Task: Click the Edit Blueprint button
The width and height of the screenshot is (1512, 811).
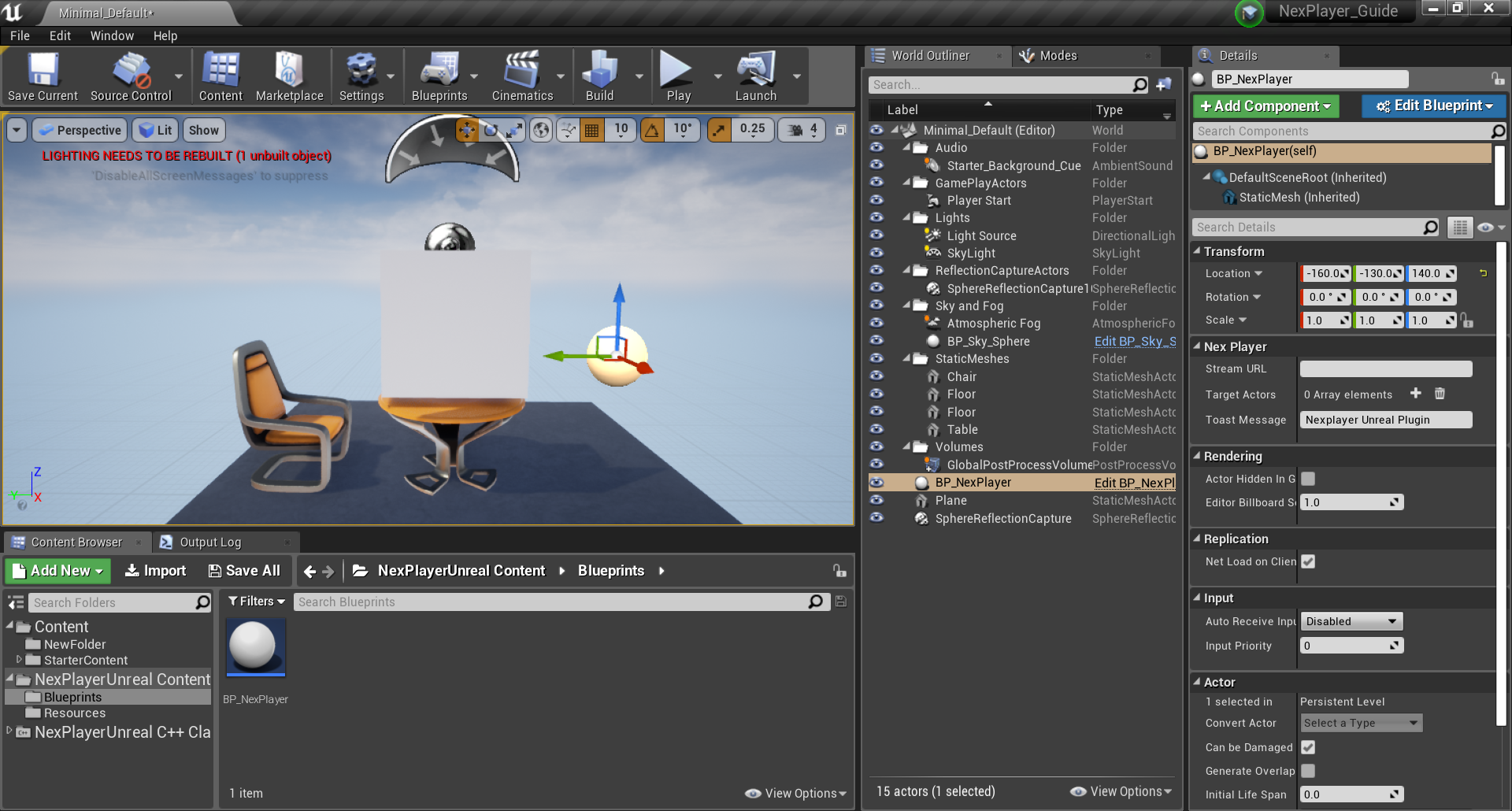Action: (x=1434, y=106)
